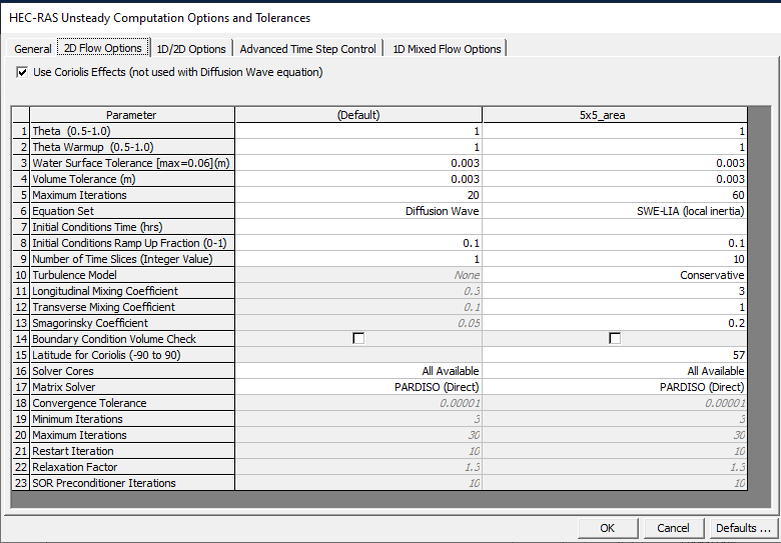Viewport: 781px width, 543px height.
Task: Open Equation Set dropdown in Default column
Action: (358, 211)
